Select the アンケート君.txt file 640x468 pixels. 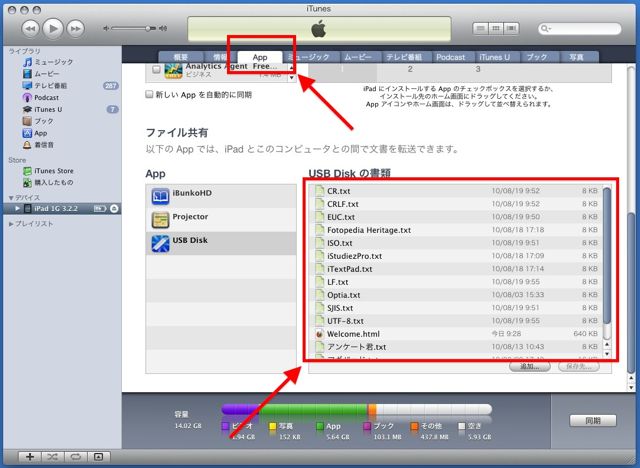[455, 347]
